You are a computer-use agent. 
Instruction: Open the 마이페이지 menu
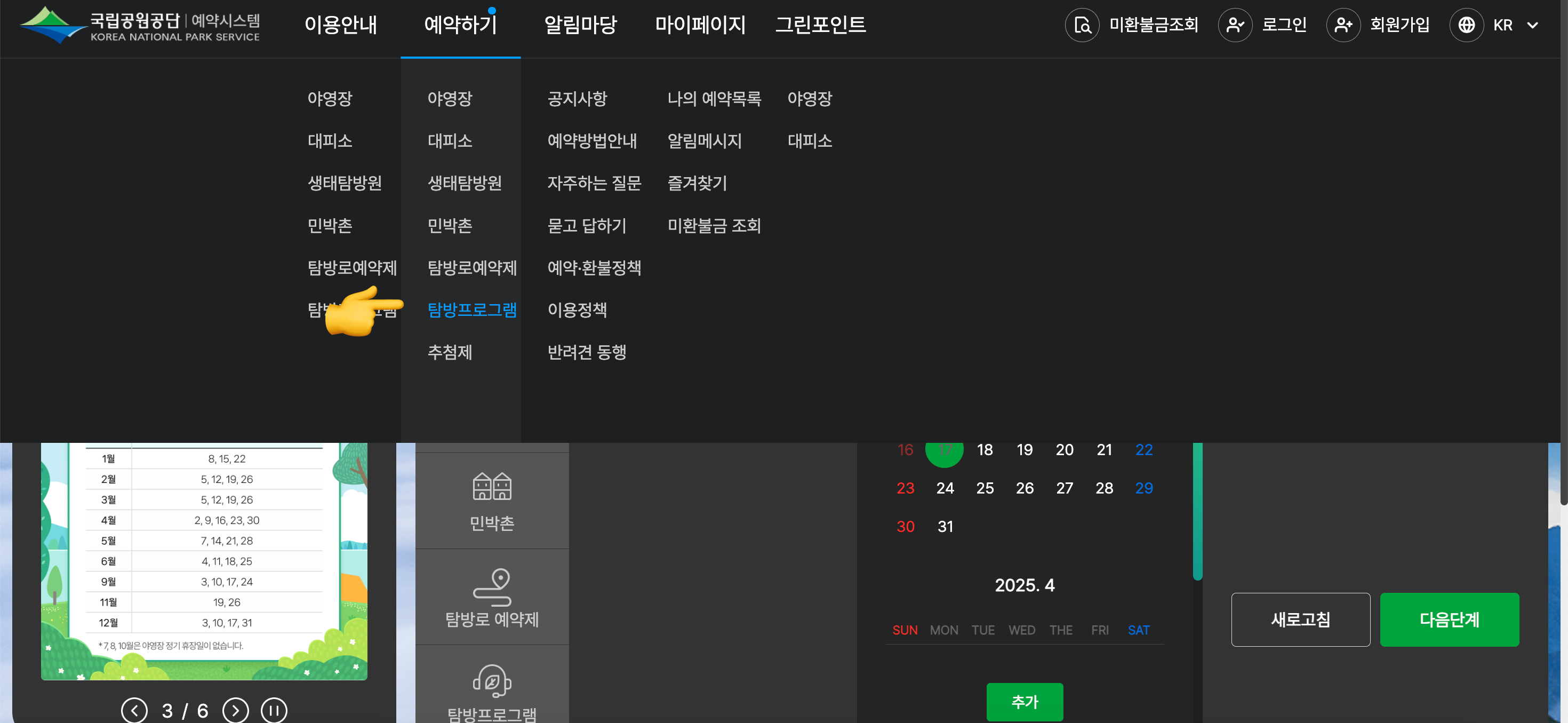(x=701, y=25)
